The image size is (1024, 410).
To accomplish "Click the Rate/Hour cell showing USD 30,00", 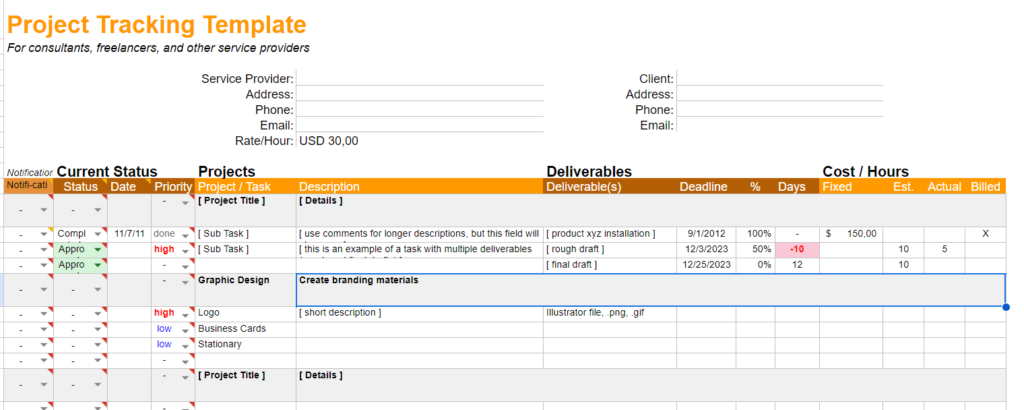I will click(420, 141).
